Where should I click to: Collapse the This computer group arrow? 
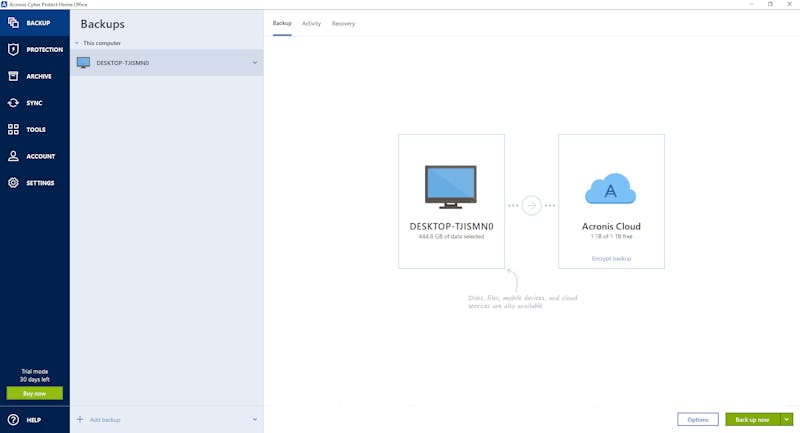(x=77, y=43)
